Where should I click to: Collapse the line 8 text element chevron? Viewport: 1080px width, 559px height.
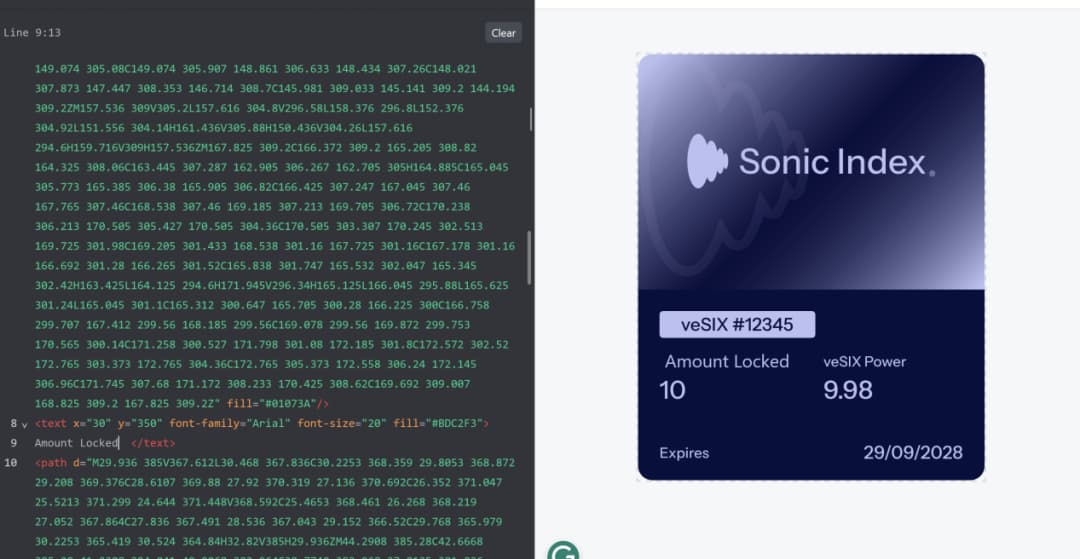click(x=25, y=425)
